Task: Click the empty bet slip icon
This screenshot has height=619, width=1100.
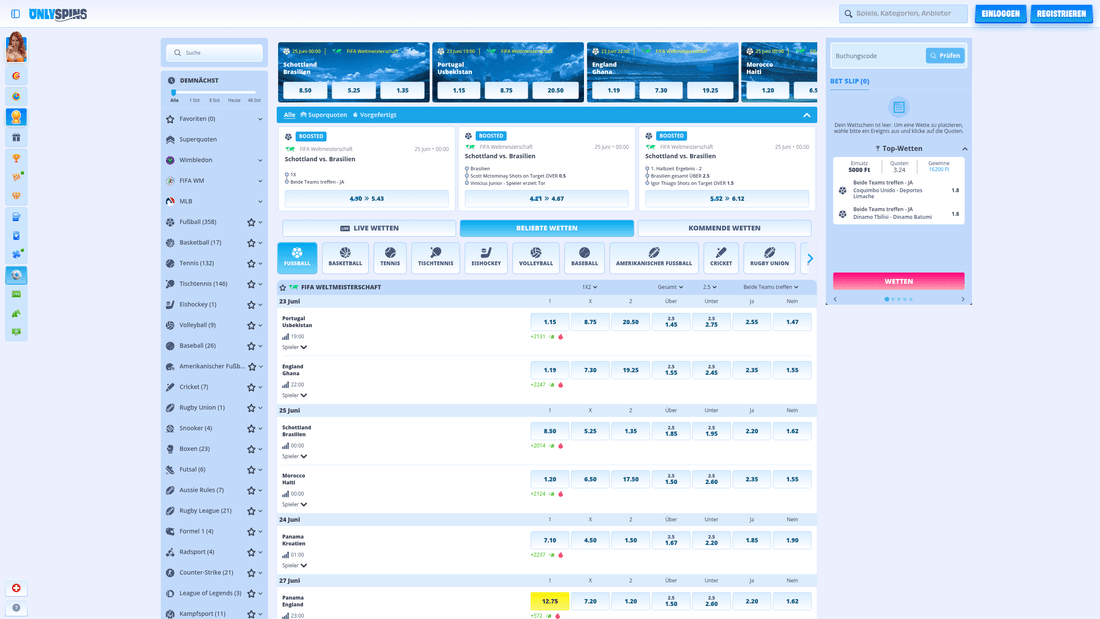Action: pyautogui.click(x=899, y=107)
